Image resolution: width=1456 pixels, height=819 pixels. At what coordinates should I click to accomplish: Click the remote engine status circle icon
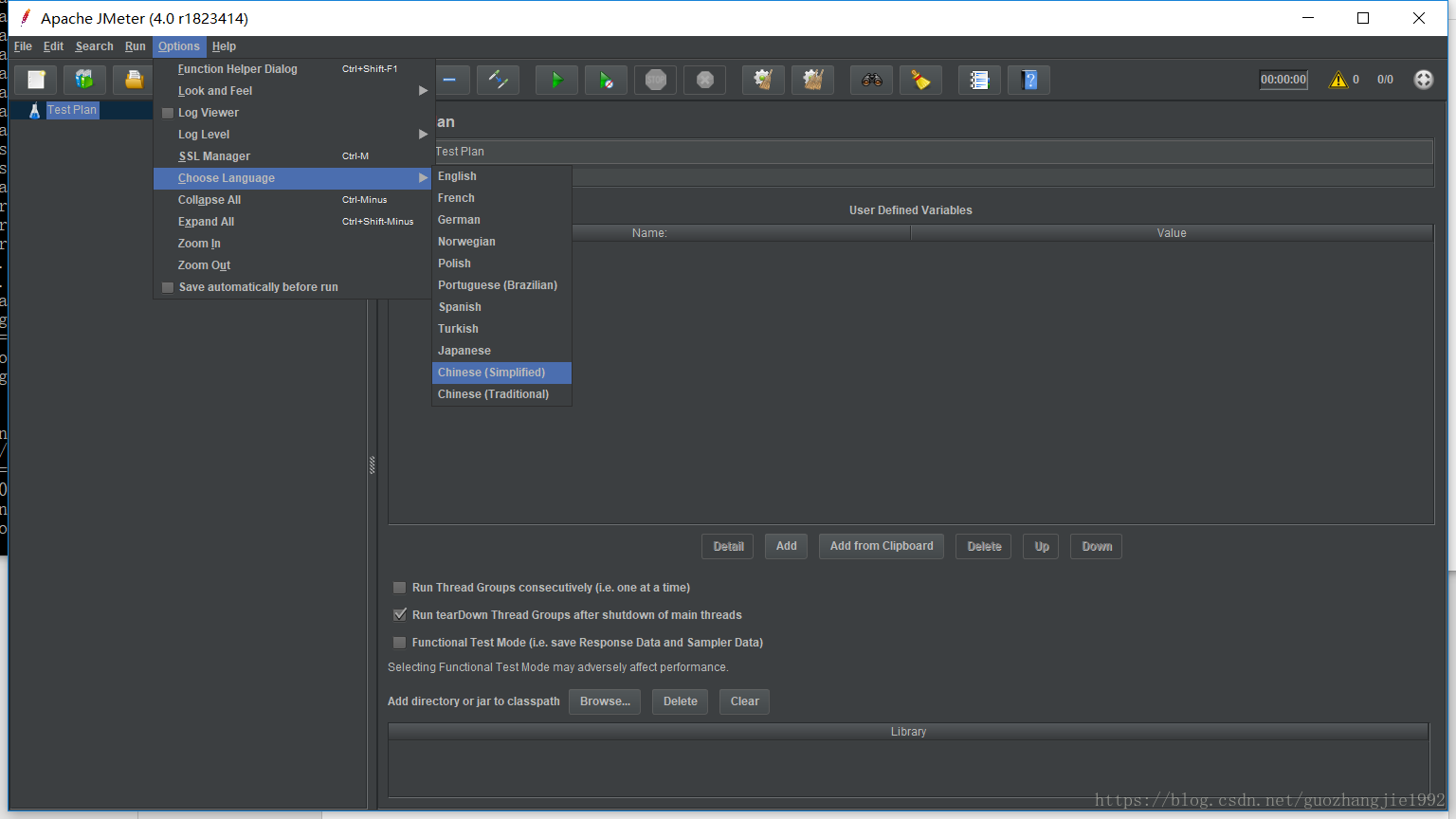coord(1423,80)
